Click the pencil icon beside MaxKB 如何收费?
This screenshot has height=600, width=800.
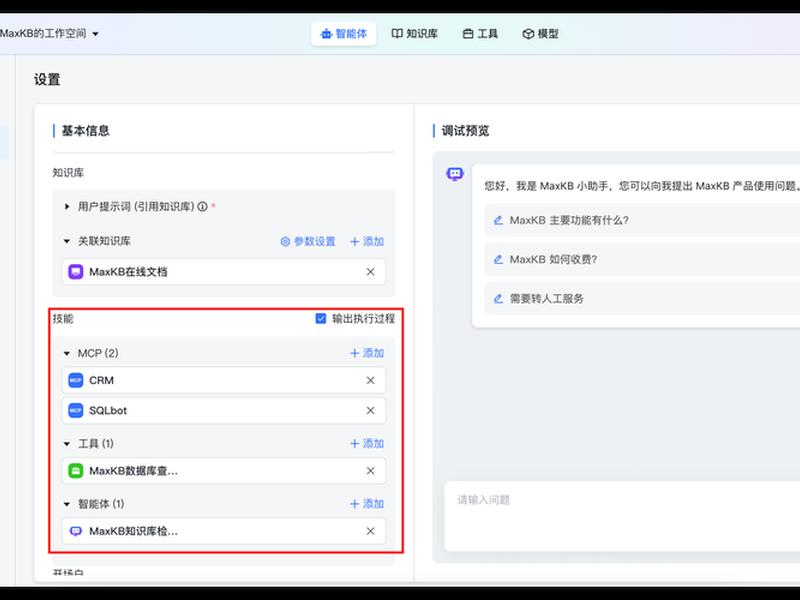(498, 259)
